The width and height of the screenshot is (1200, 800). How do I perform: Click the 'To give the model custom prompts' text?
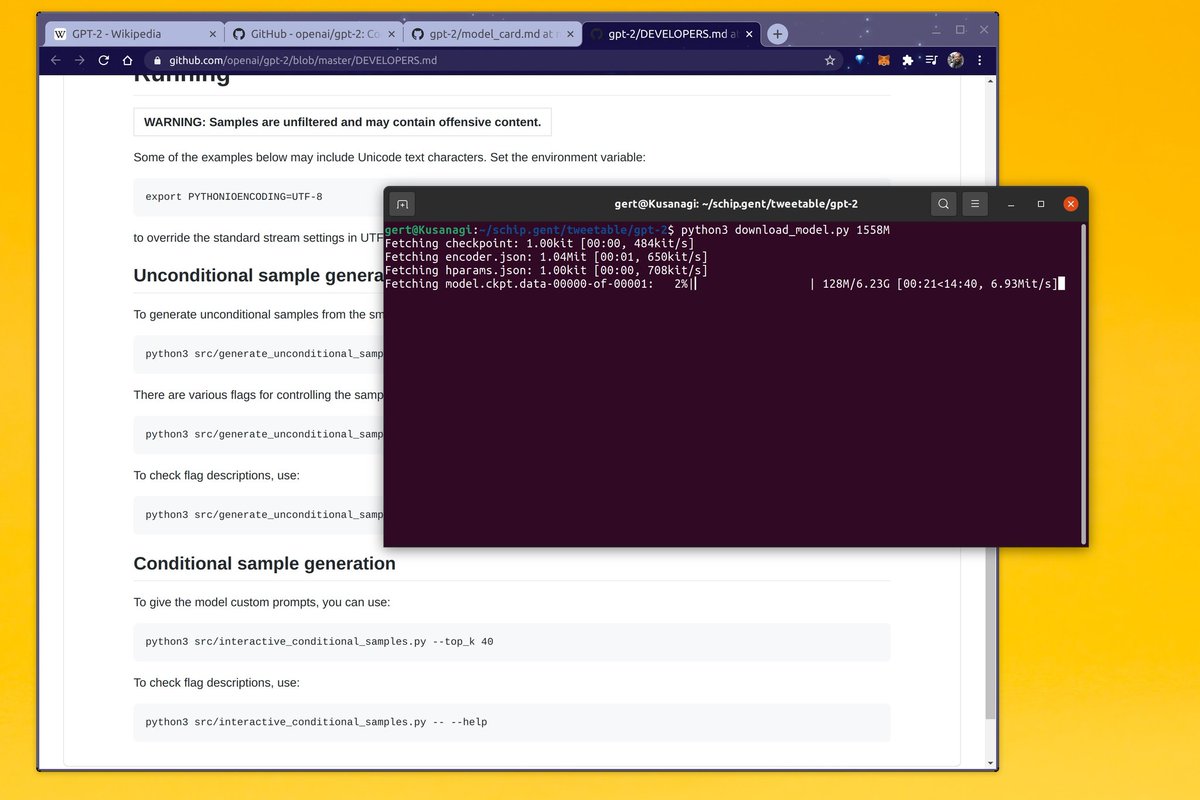click(262, 602)
